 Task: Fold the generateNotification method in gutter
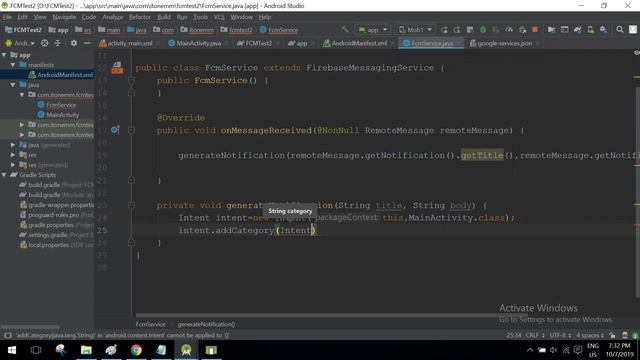click(131, 205)
